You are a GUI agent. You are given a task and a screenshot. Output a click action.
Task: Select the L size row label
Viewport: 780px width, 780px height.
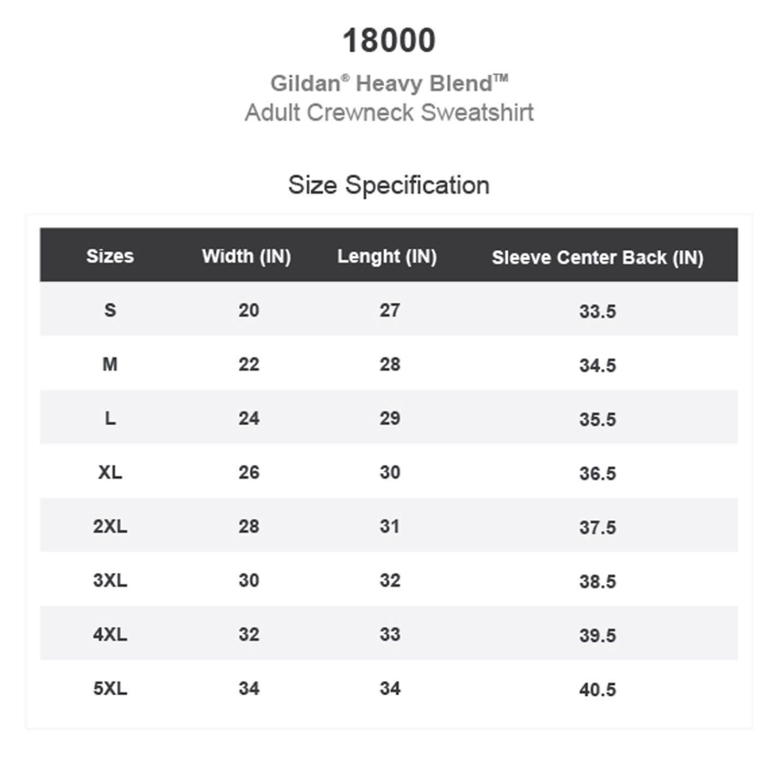pyautogui.click(x=110, y=418)
